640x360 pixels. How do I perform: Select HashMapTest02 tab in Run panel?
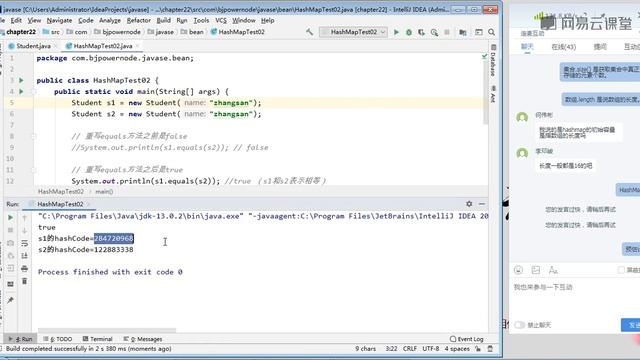pos(60,204)
